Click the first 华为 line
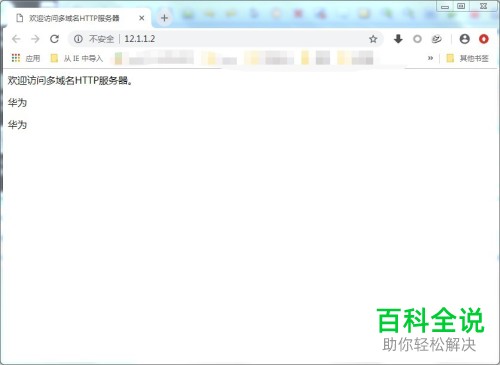500x365 pixels. [x=17, y=103]
